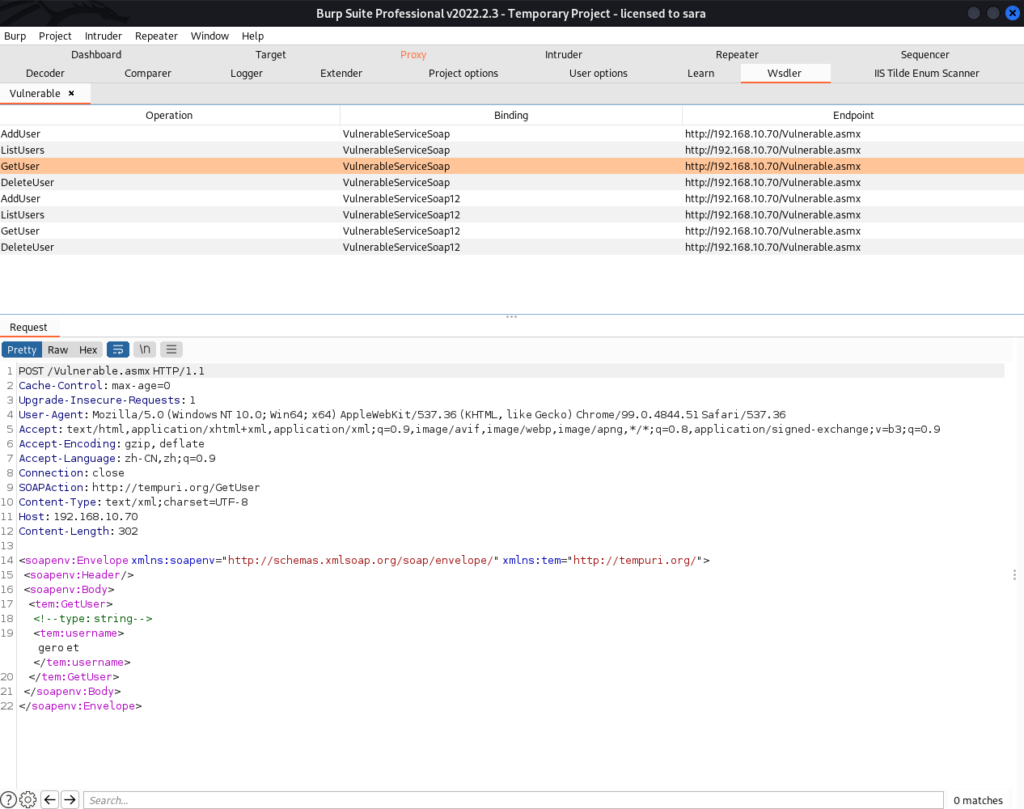Select the Request tab

pos(29,327)
